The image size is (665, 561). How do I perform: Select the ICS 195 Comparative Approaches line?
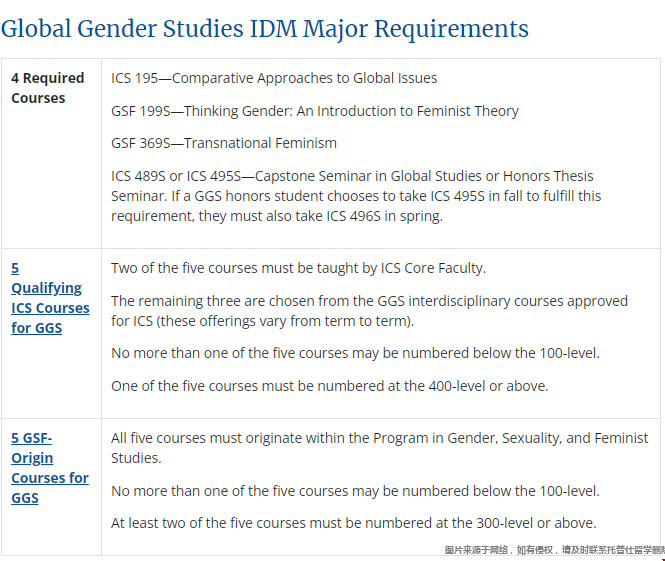pos(274,78)
